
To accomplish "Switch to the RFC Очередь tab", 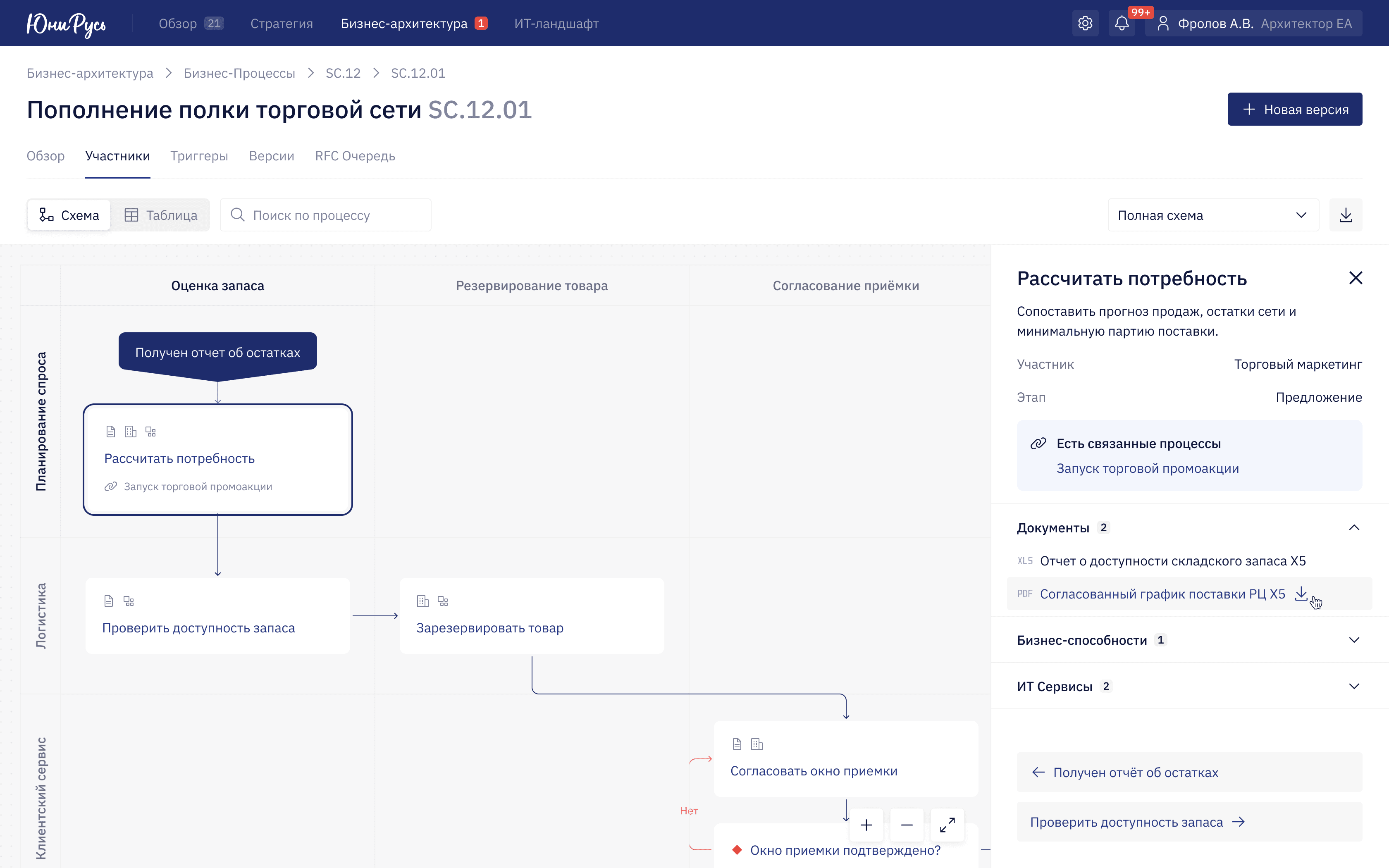I will coord(355,156).
